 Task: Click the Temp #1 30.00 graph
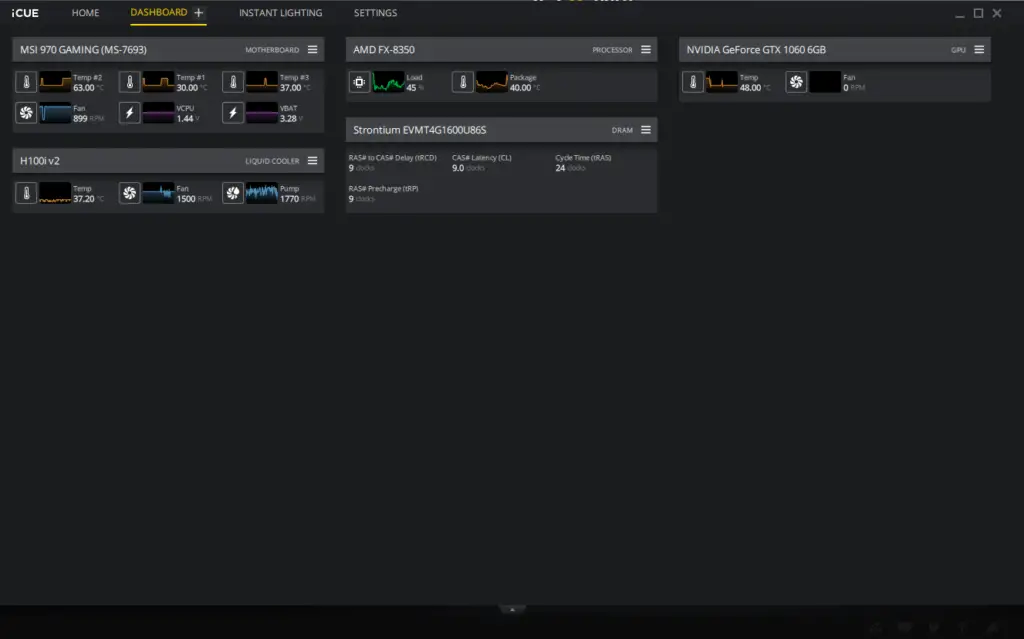pyautogui.click(x=158, y=82)
